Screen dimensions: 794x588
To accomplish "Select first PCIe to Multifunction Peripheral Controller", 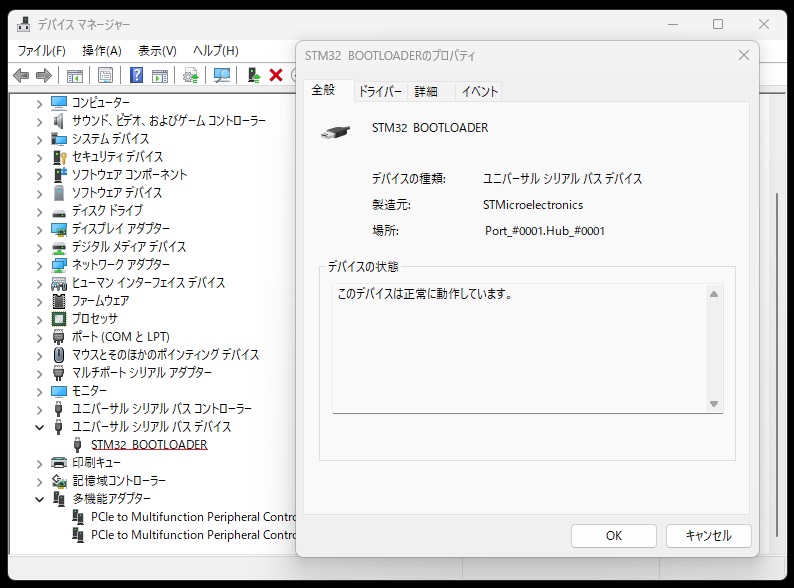I will [193, 517].
